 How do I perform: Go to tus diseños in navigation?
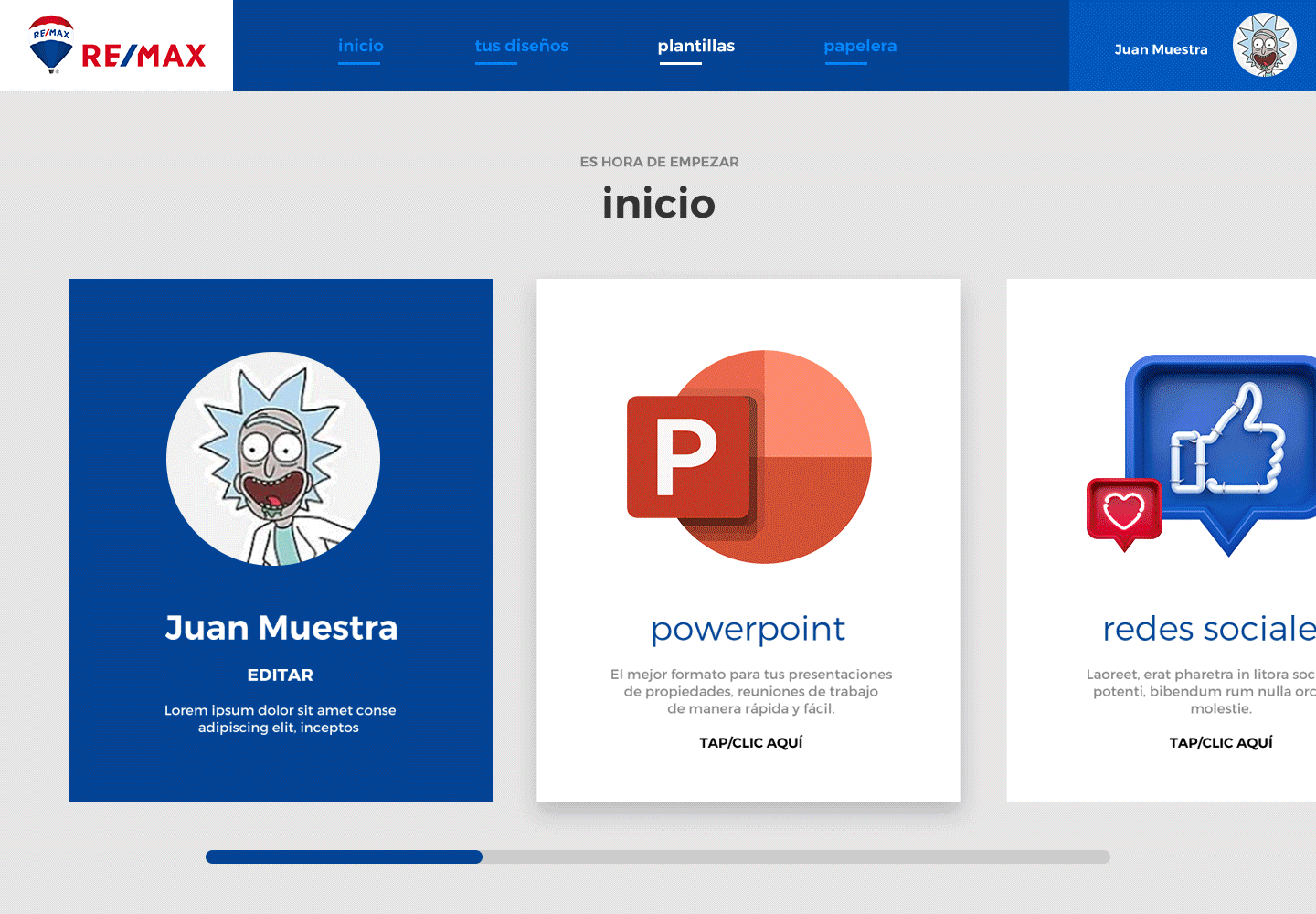tap(521, 46)
